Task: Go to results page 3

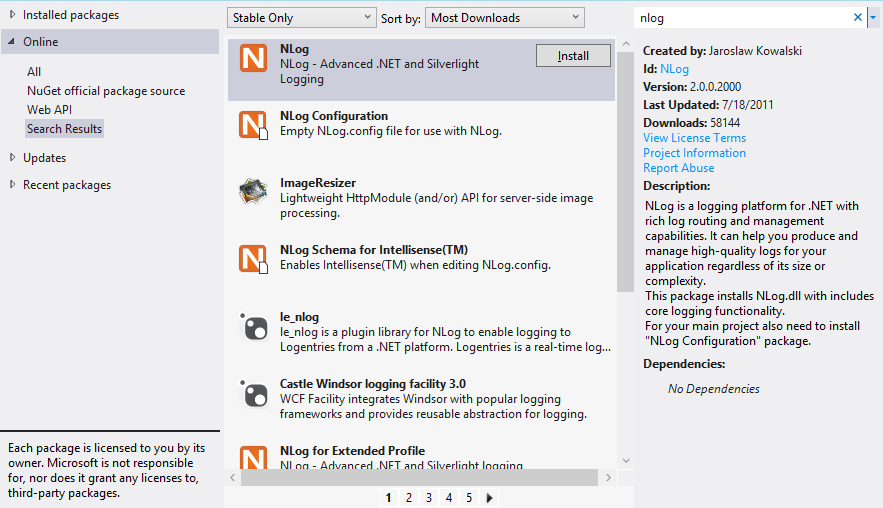Action: click(429, 498)
